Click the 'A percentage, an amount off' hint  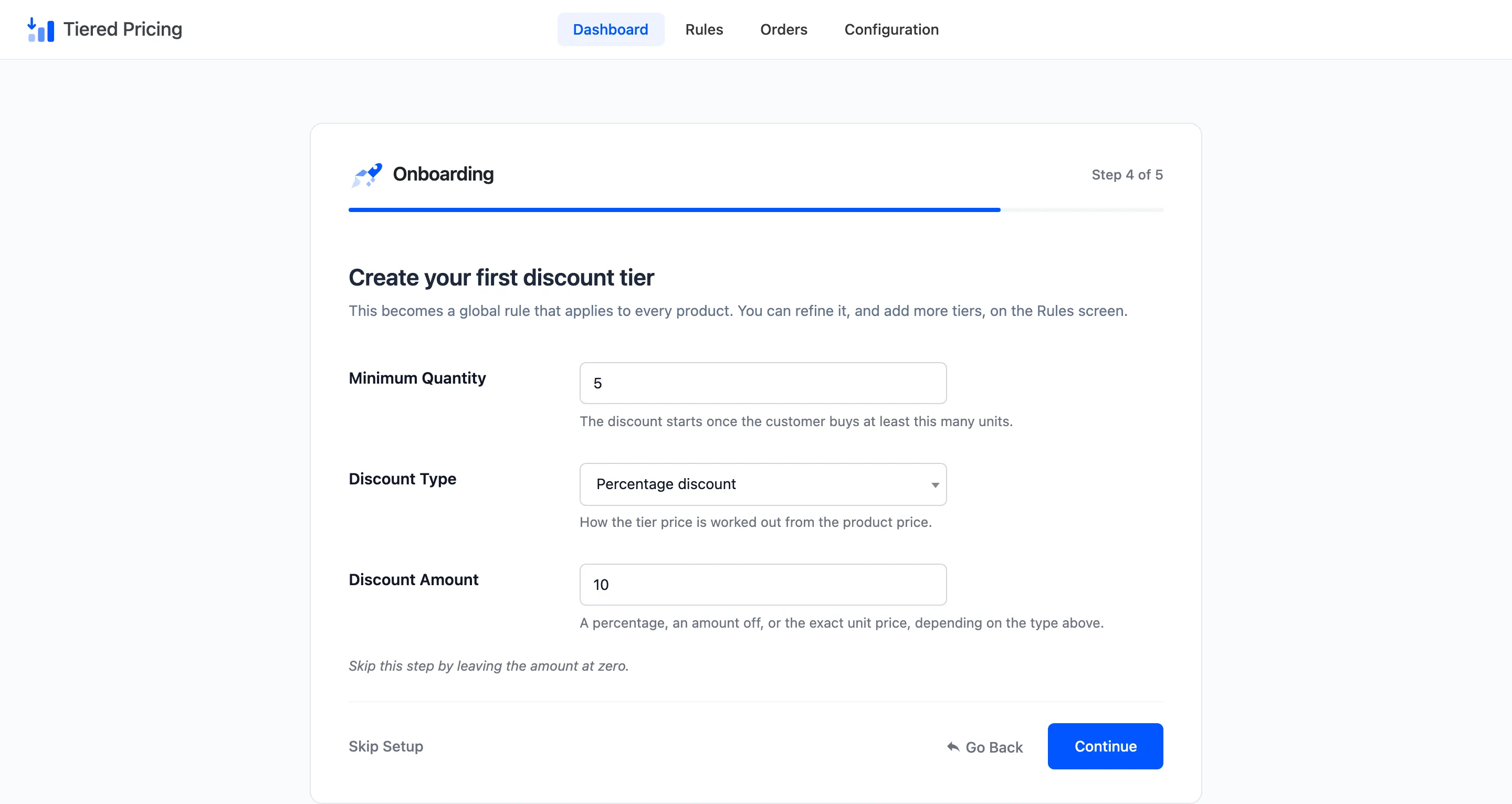tap(842, 622)
